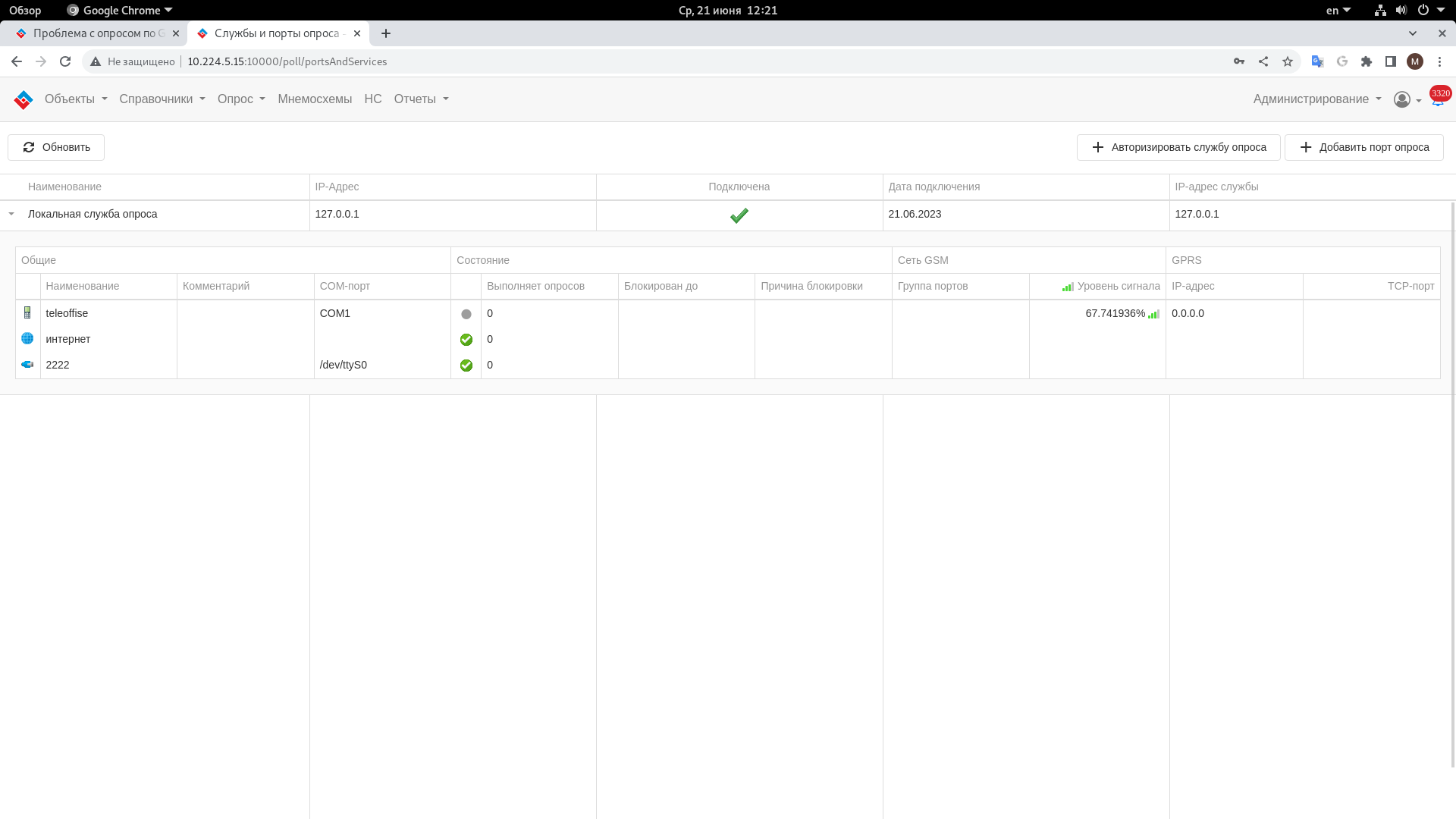Collapse the Локальная служба опроса row
This screenshot has height=819, width=1456.
coord(11,214)
